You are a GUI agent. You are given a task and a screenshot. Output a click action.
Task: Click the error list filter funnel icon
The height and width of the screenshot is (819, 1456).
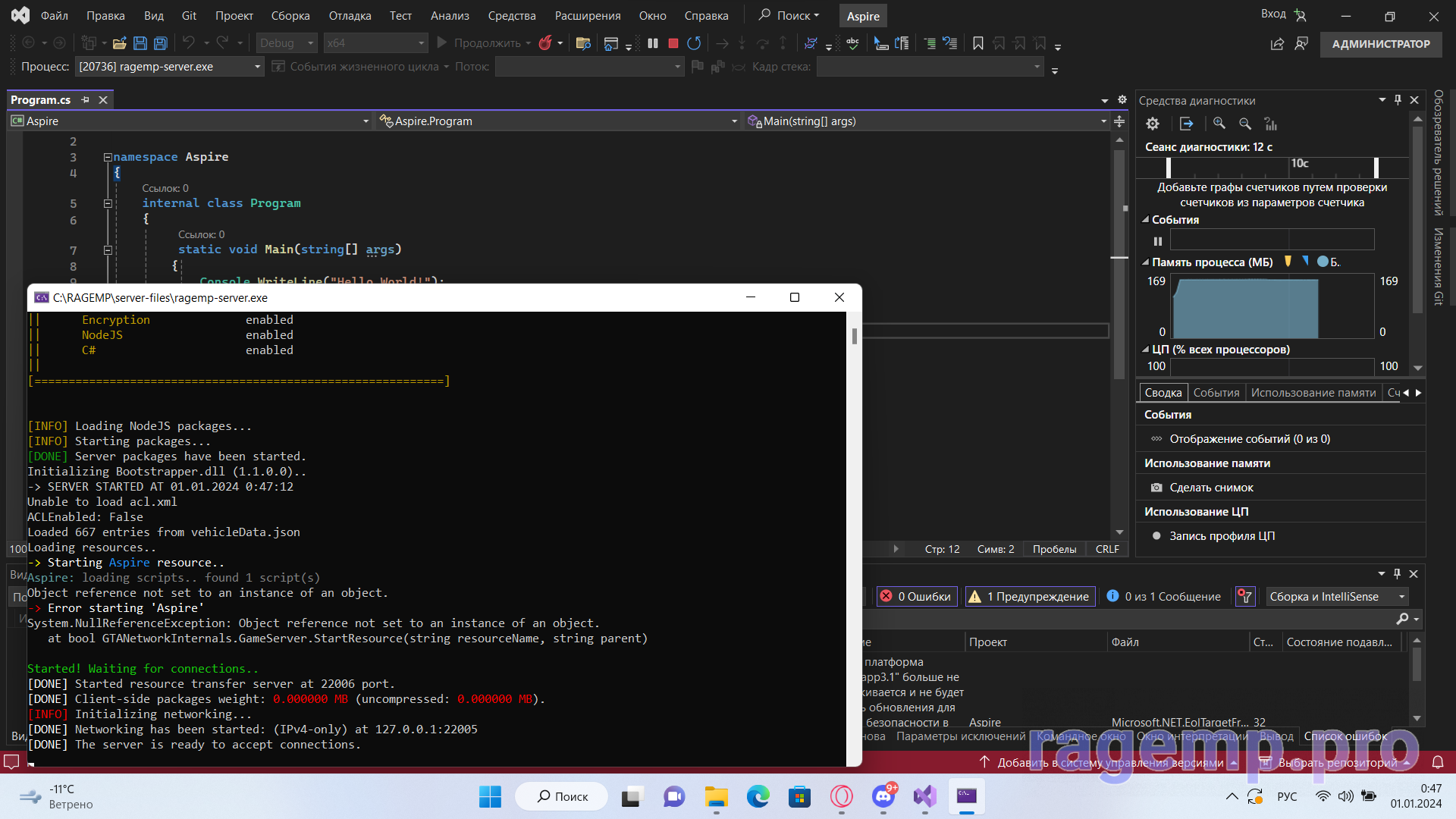point(1244,597)
